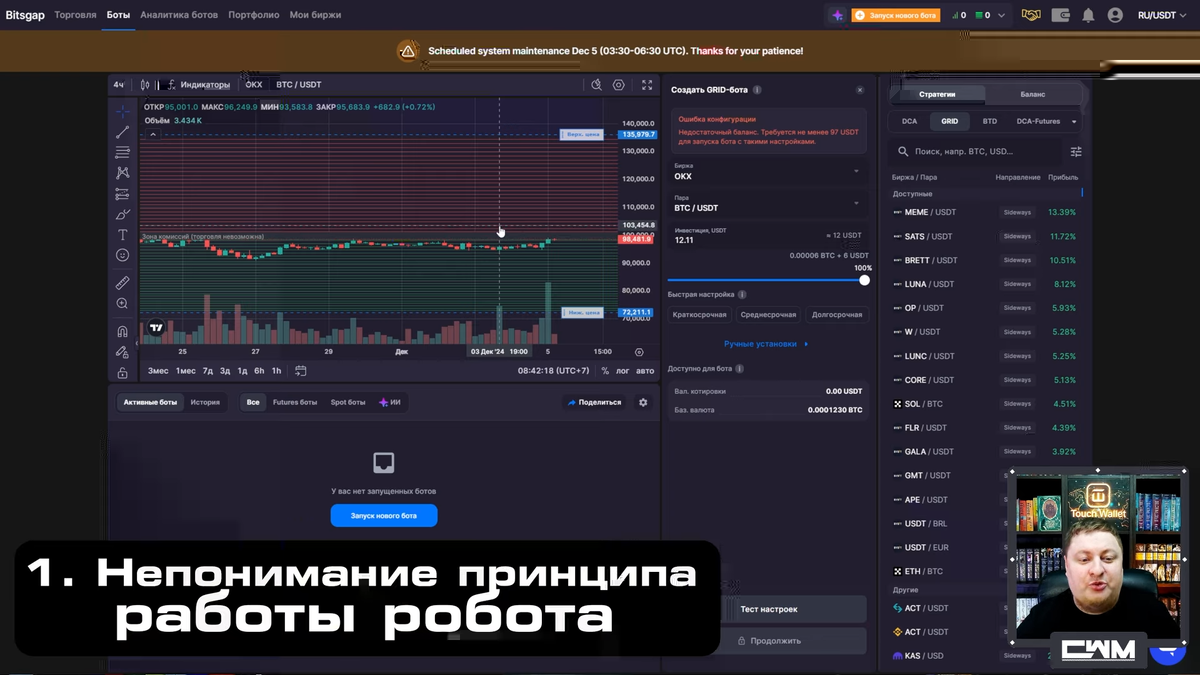Close the Создать GRID-бота panel
This screenshot has width=1200, height=675.
click(860, 90)
